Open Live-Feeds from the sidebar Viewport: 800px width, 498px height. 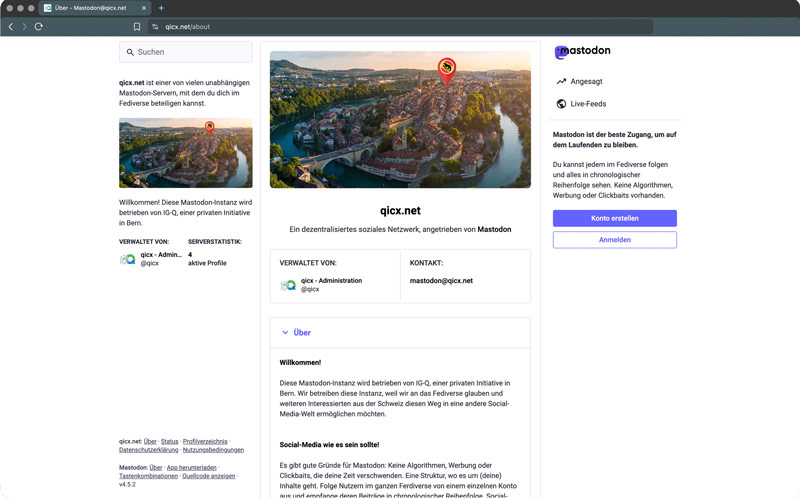click(x=588, y=104)
